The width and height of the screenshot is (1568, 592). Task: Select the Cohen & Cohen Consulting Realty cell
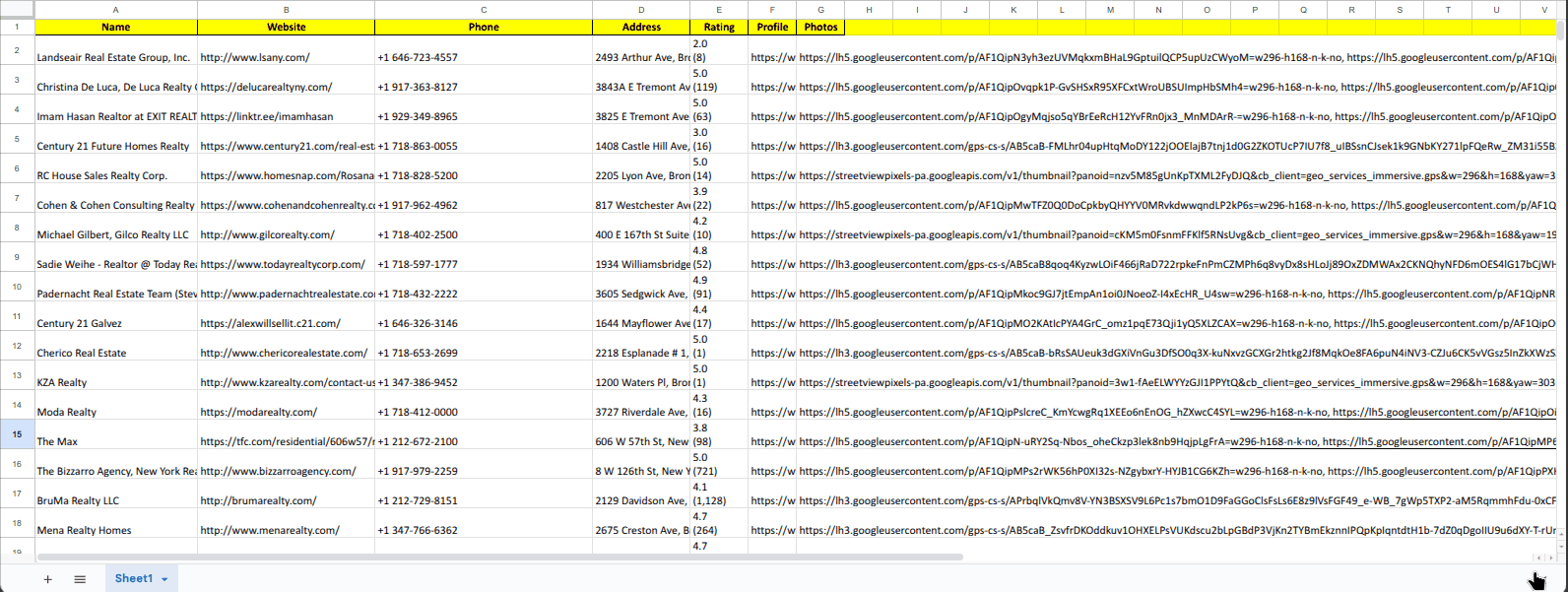pyautogui.click(x=116, y=198)
